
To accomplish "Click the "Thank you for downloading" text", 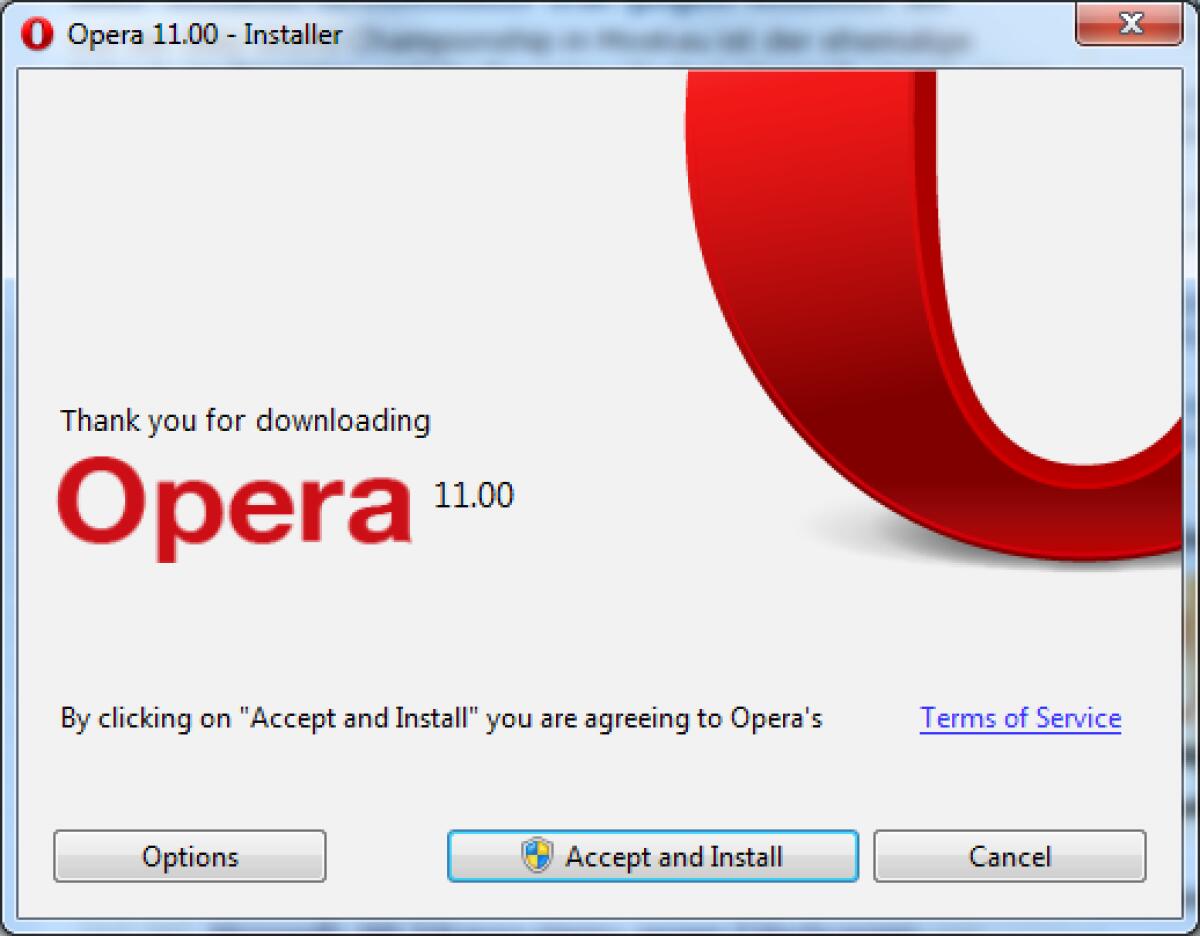I will (245, 421).
